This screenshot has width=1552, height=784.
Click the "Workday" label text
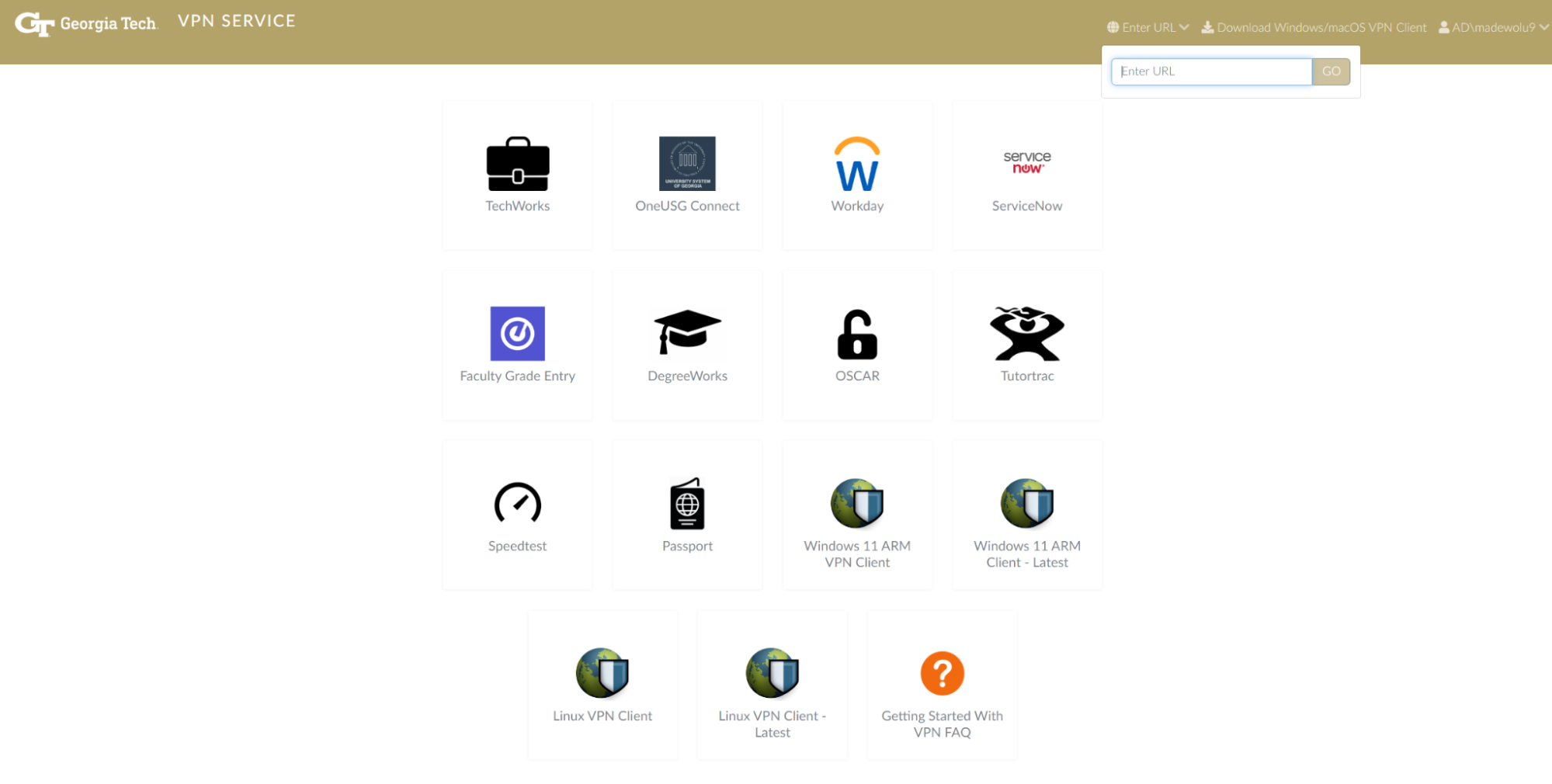[x=857, y=206]
